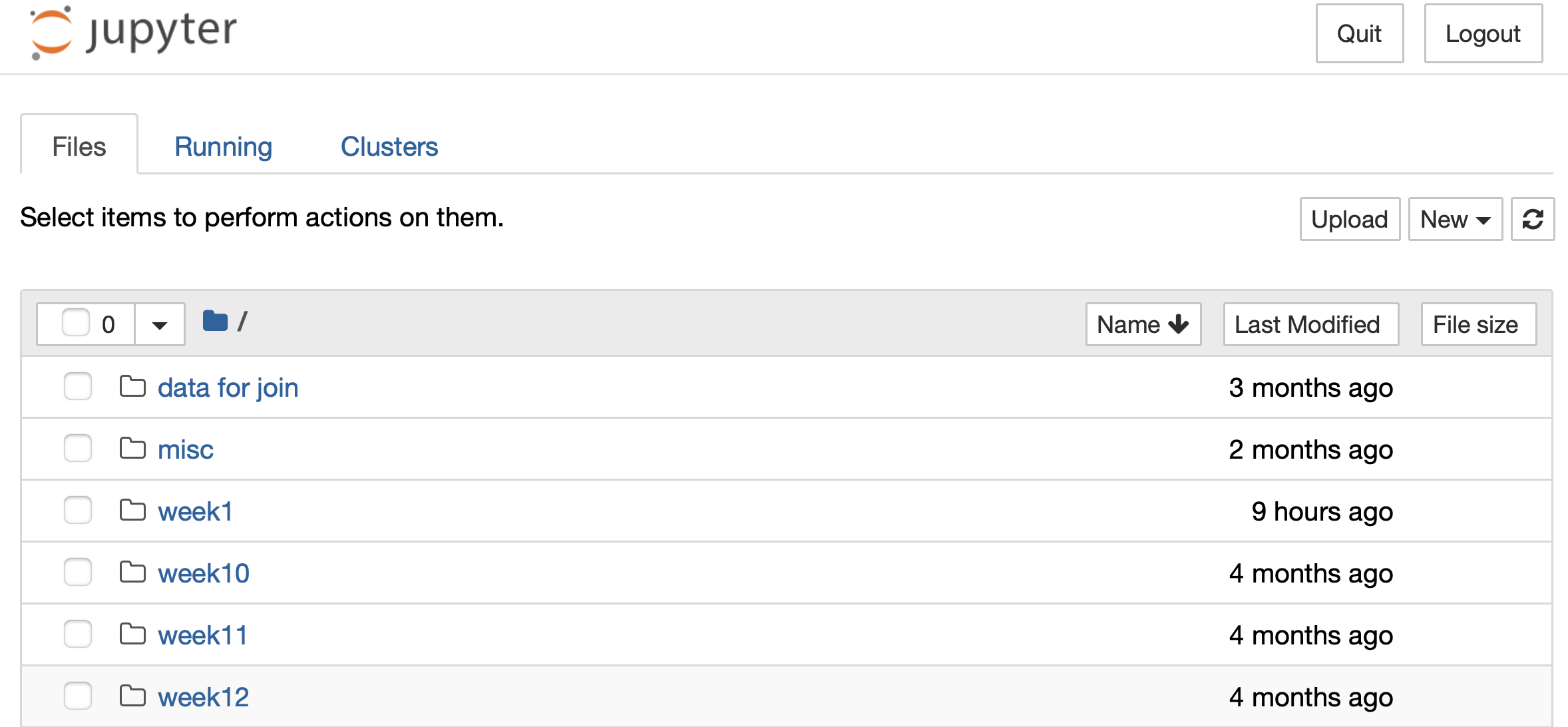This screenshot has height=727, width=1568.
Task: Click the folder icon beside data for join
Action: [x=133, y=386]
